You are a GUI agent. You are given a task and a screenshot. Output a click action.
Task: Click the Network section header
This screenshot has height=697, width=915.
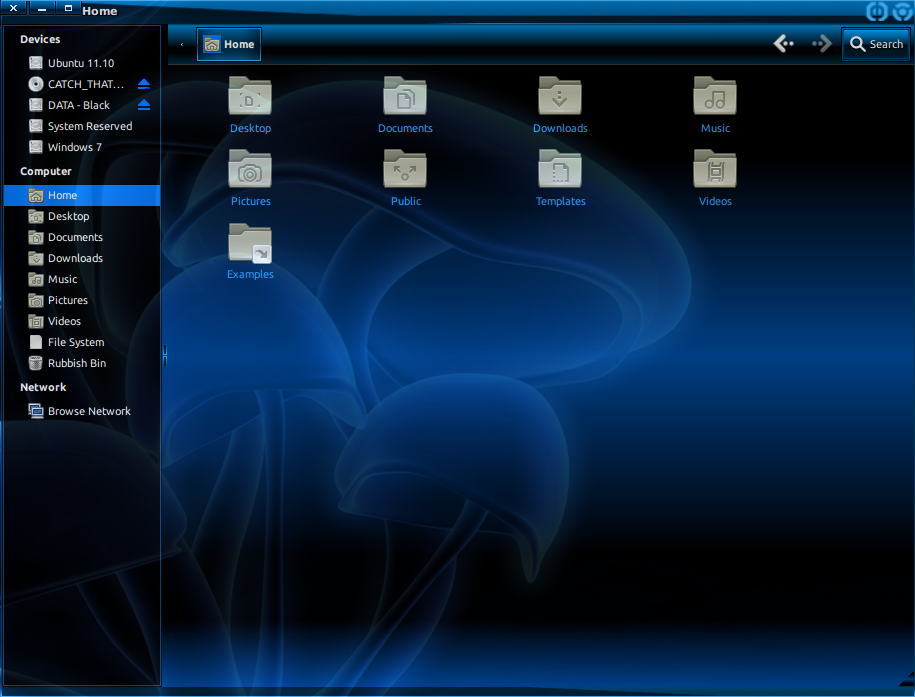43,387
